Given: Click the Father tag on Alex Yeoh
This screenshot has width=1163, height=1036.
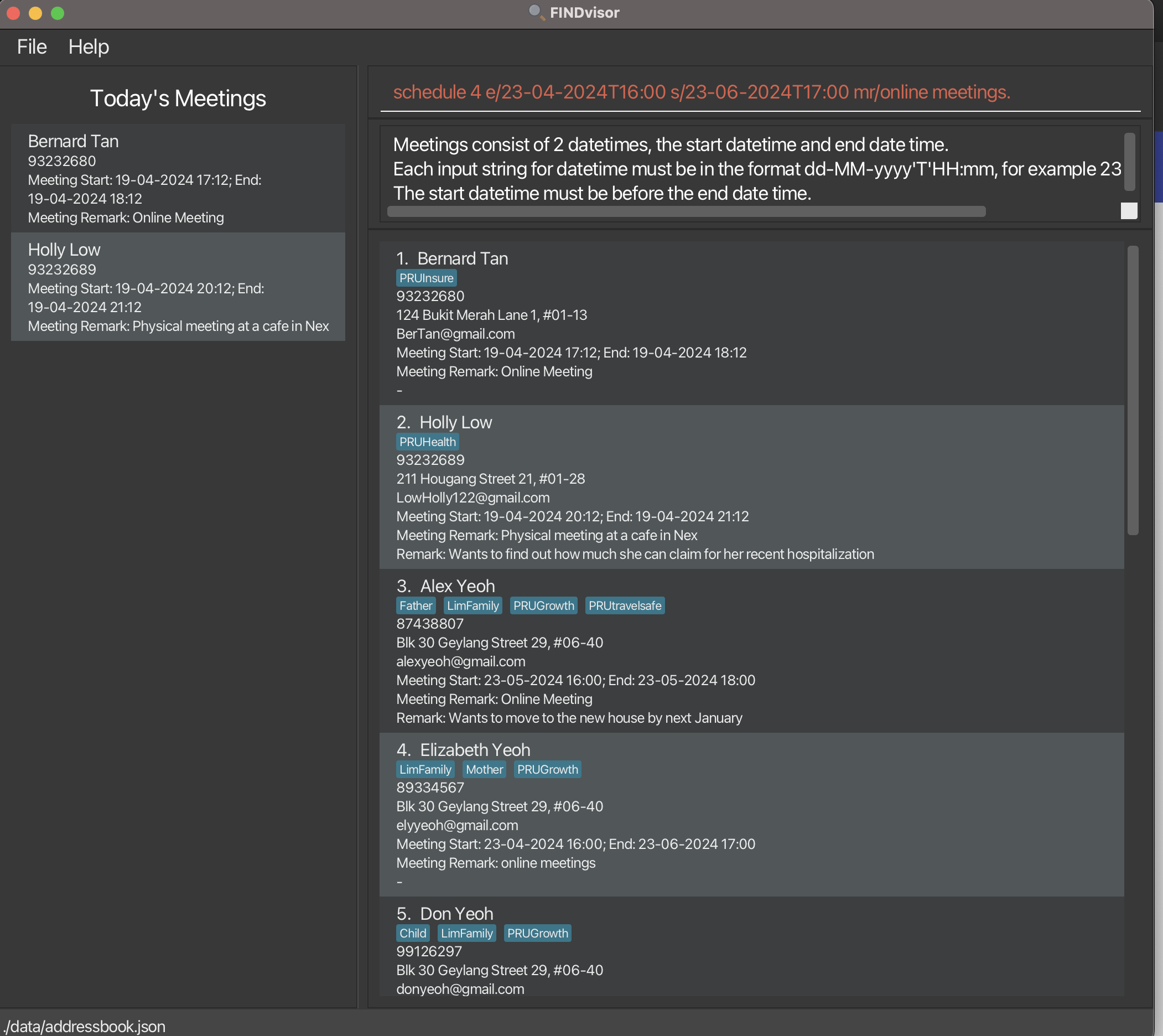Looking at the screenshot, I should pyautogui.click(x=416, y=606).
